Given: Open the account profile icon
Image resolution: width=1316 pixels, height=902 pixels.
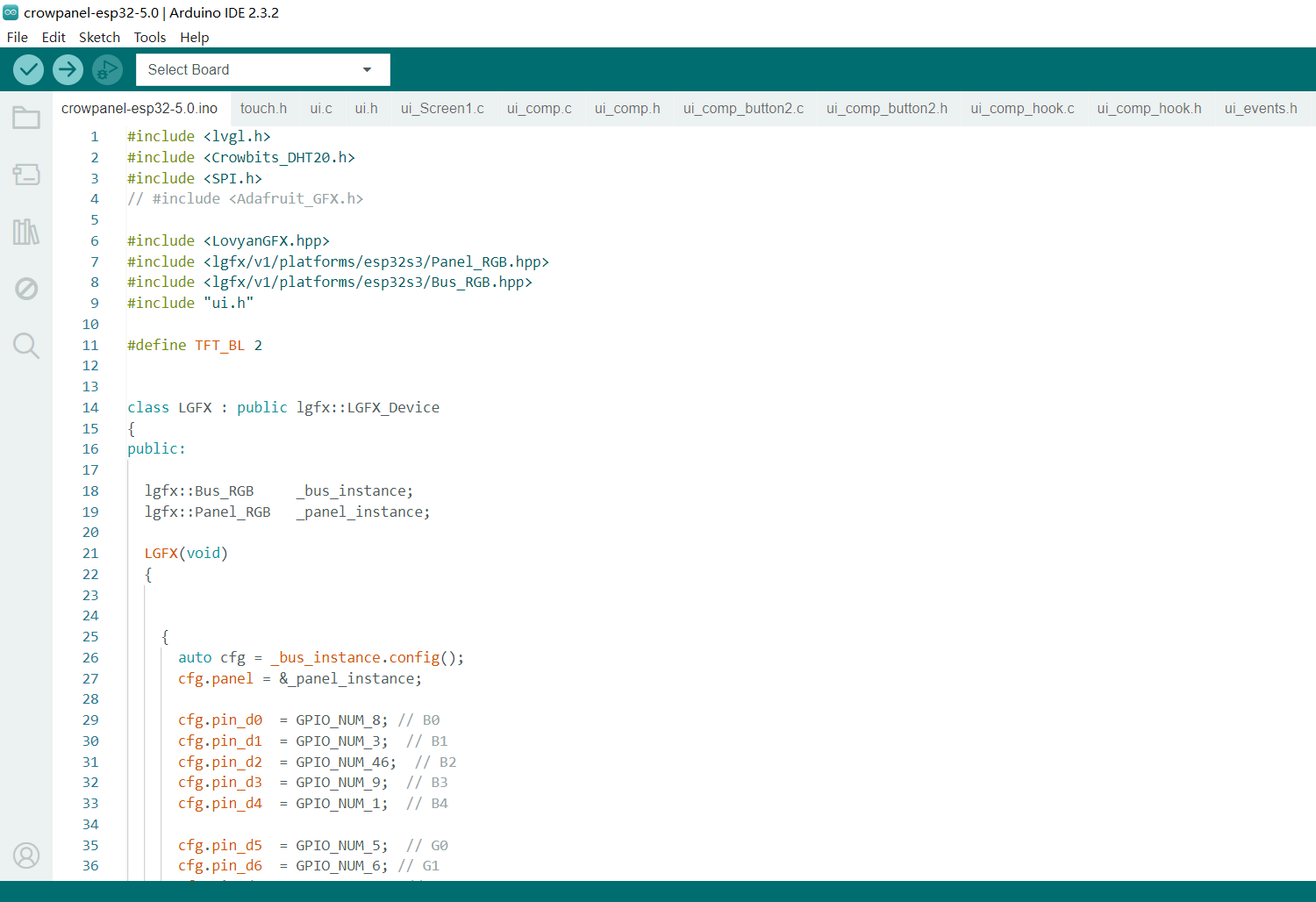Looking at the screenshot, I should (x=26, y=855).
